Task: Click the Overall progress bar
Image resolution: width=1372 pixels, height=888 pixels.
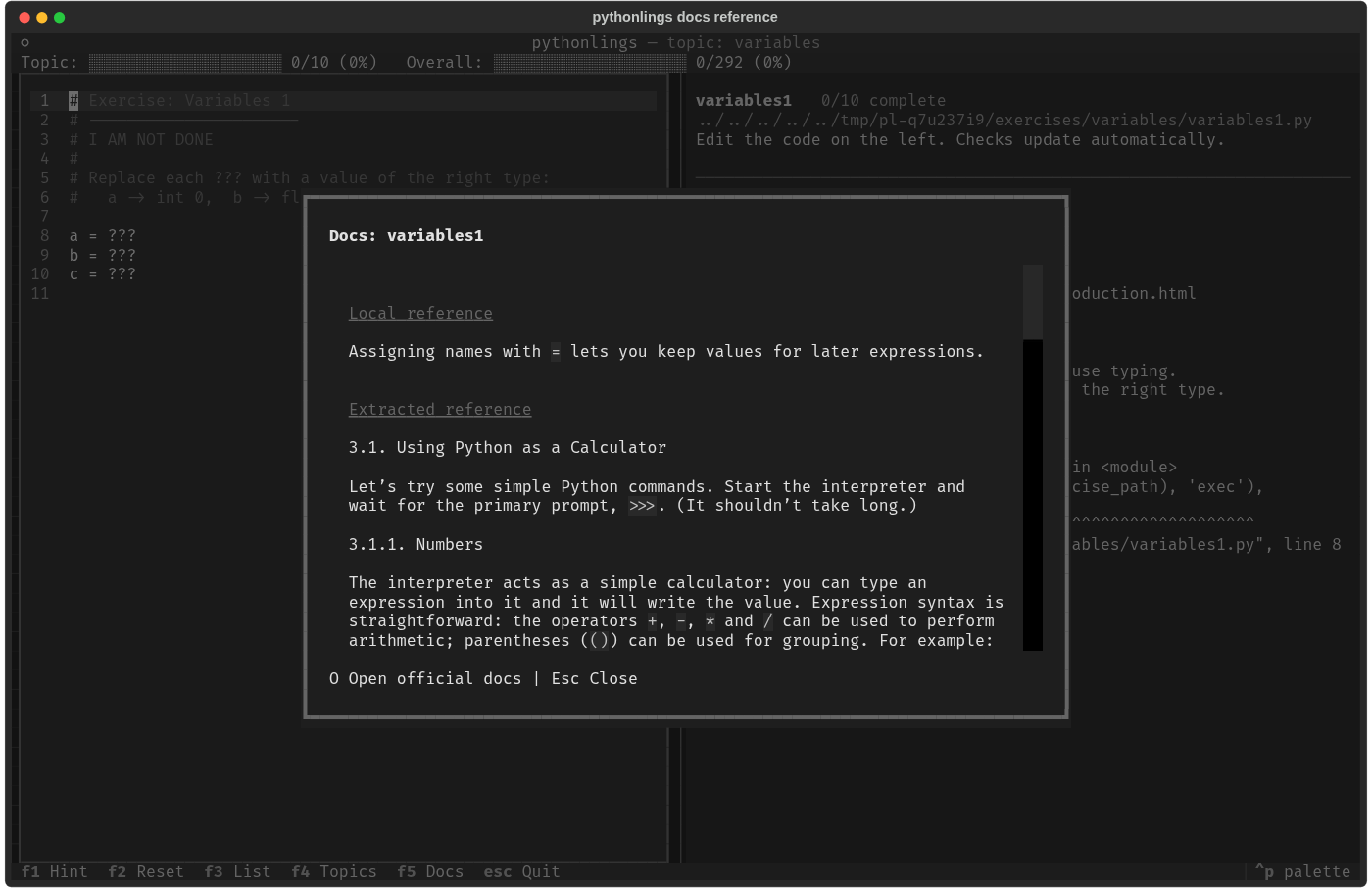Action: 590,62
